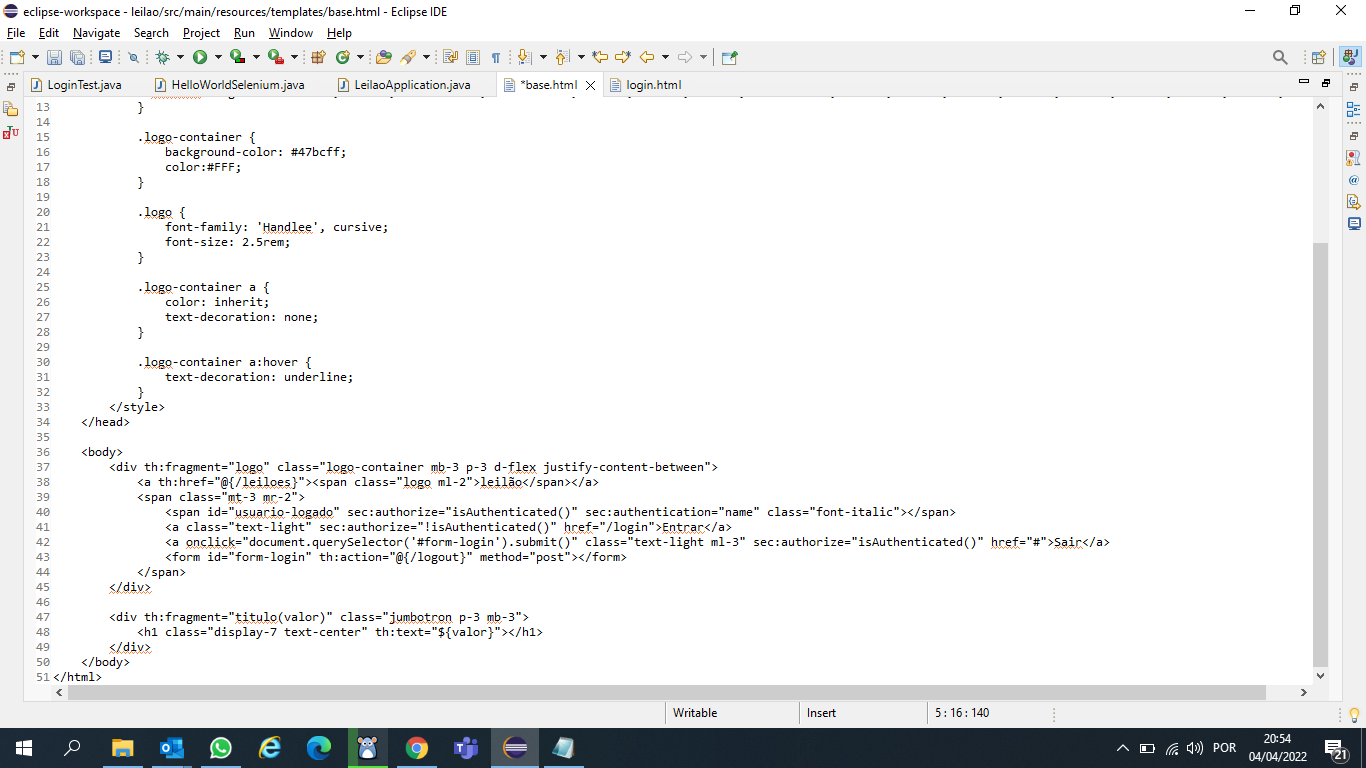Expand the Coverage dropdown arrow

(x=256, y=57)
